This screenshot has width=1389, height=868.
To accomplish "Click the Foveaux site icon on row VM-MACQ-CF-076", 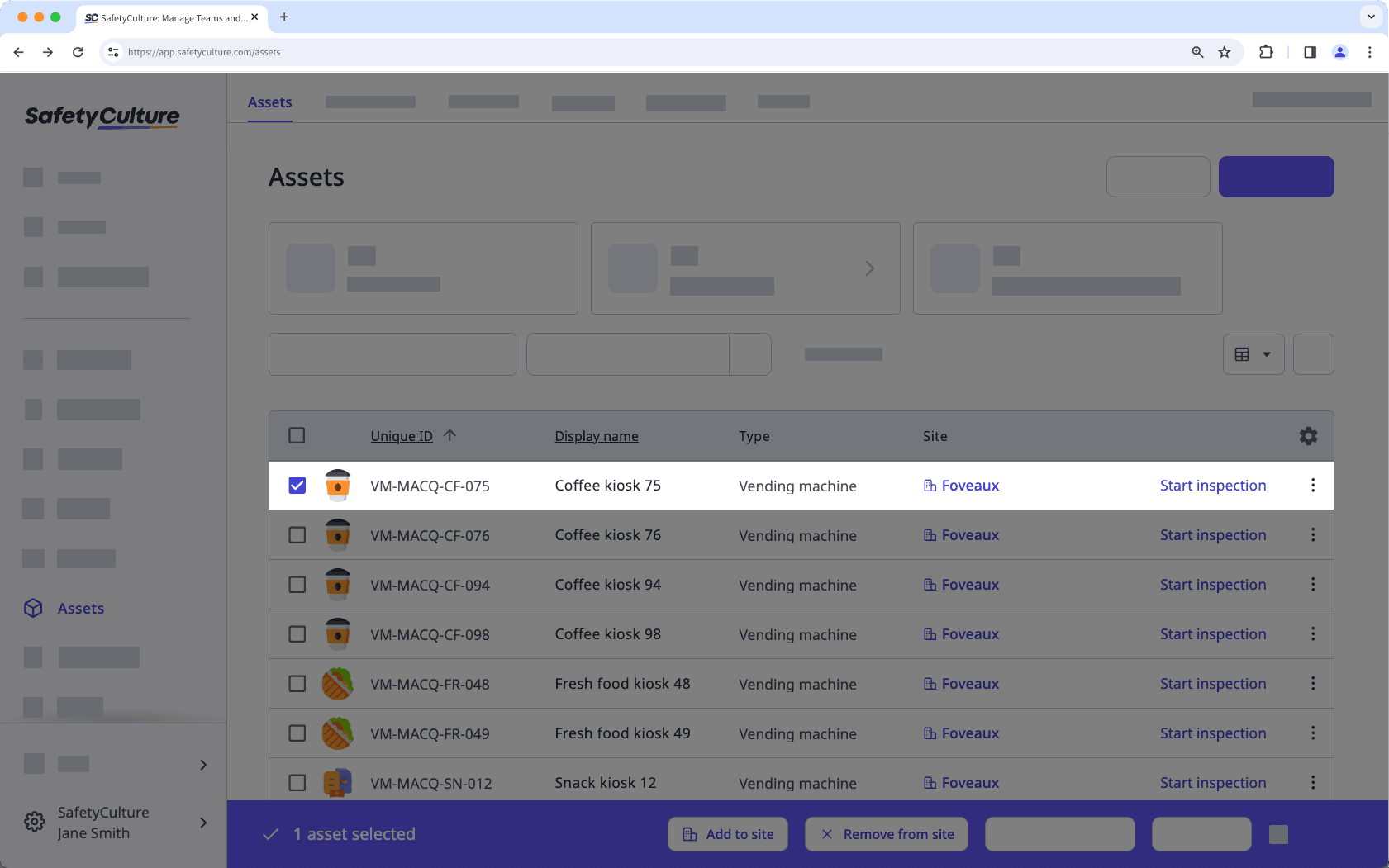I will click(x=929, y=534).
